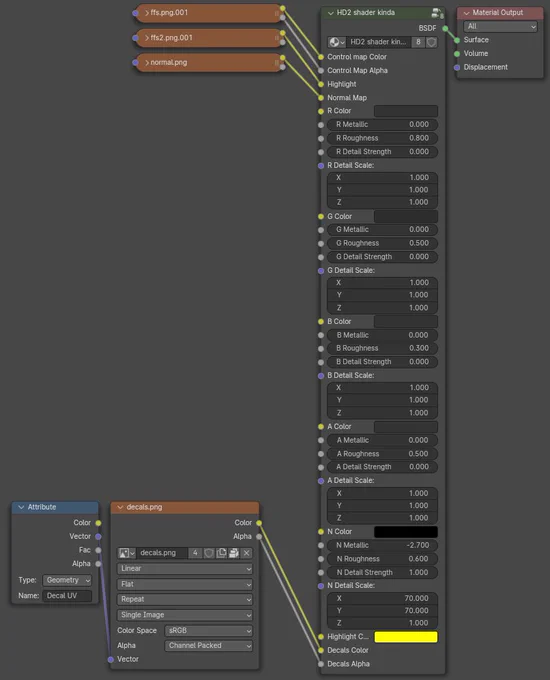
Task: Click the Decals Color input socket
Action: tap(321, 650)
